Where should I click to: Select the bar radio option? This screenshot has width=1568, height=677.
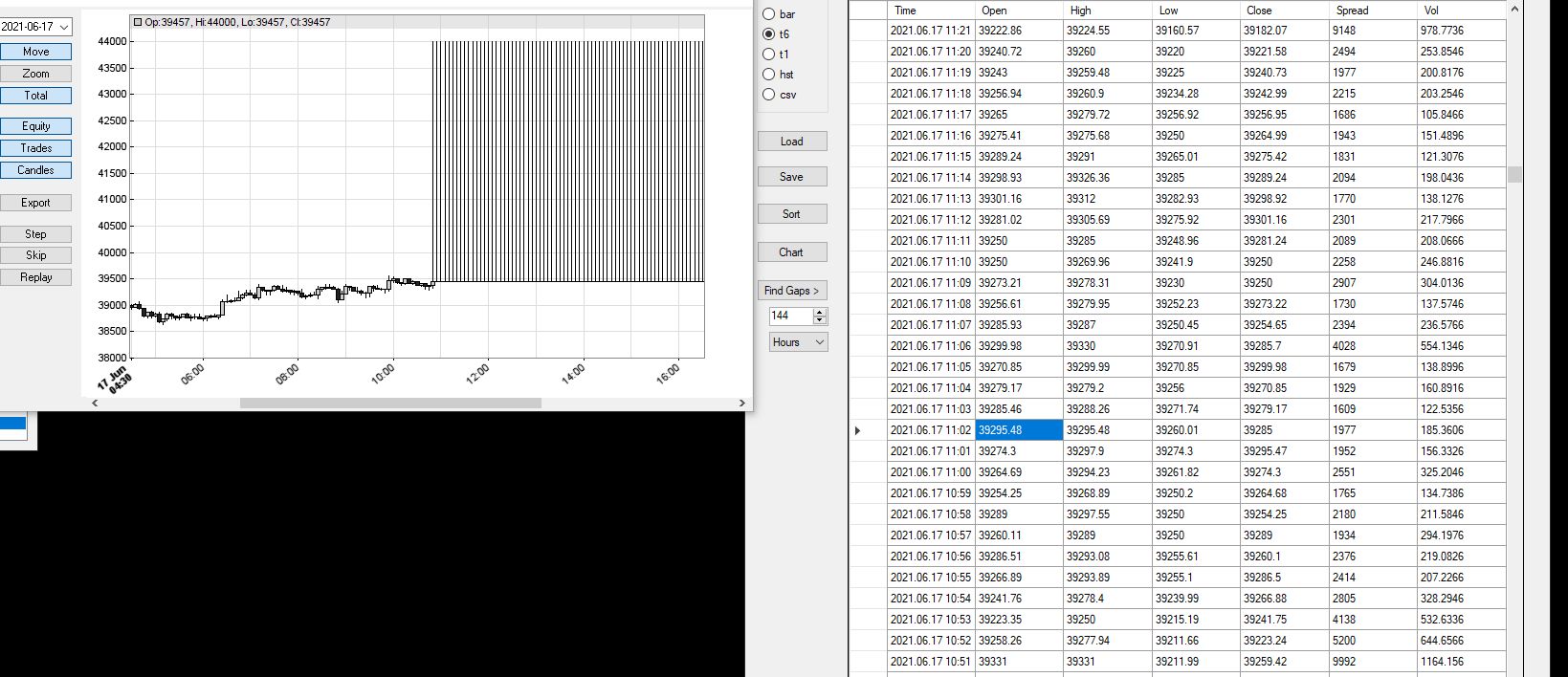pyautogui.click(x=768, y=14)
